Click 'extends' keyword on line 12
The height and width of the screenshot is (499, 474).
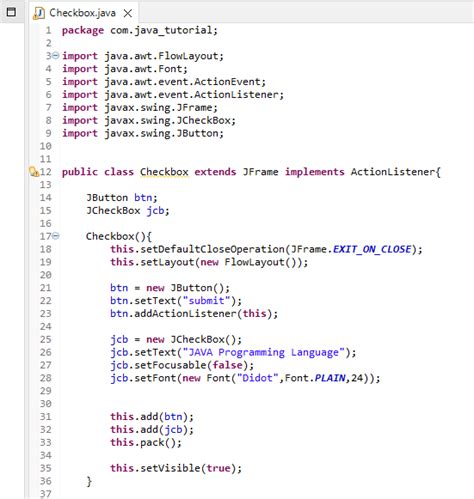(215, 172)
